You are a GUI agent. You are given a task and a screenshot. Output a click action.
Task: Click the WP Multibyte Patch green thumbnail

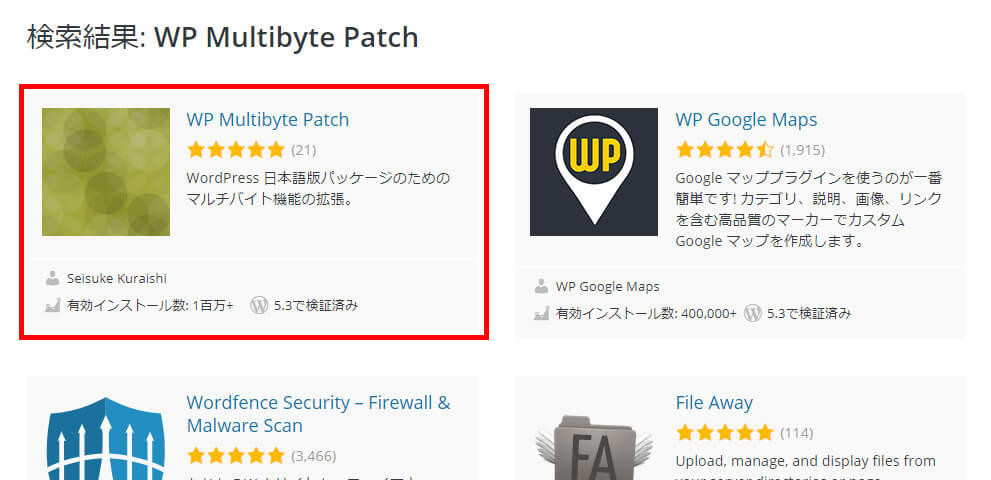[x=106, y=172]
